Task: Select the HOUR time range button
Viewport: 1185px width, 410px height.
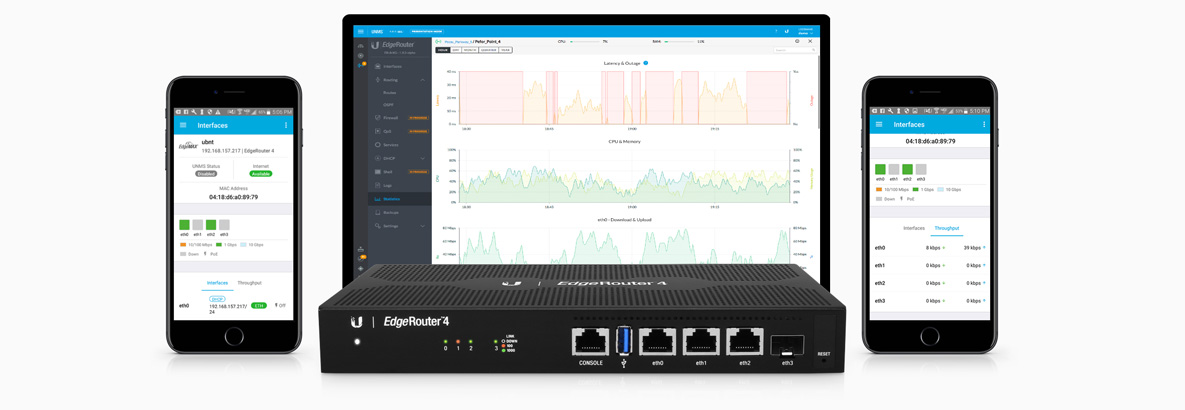Action: 443,50
